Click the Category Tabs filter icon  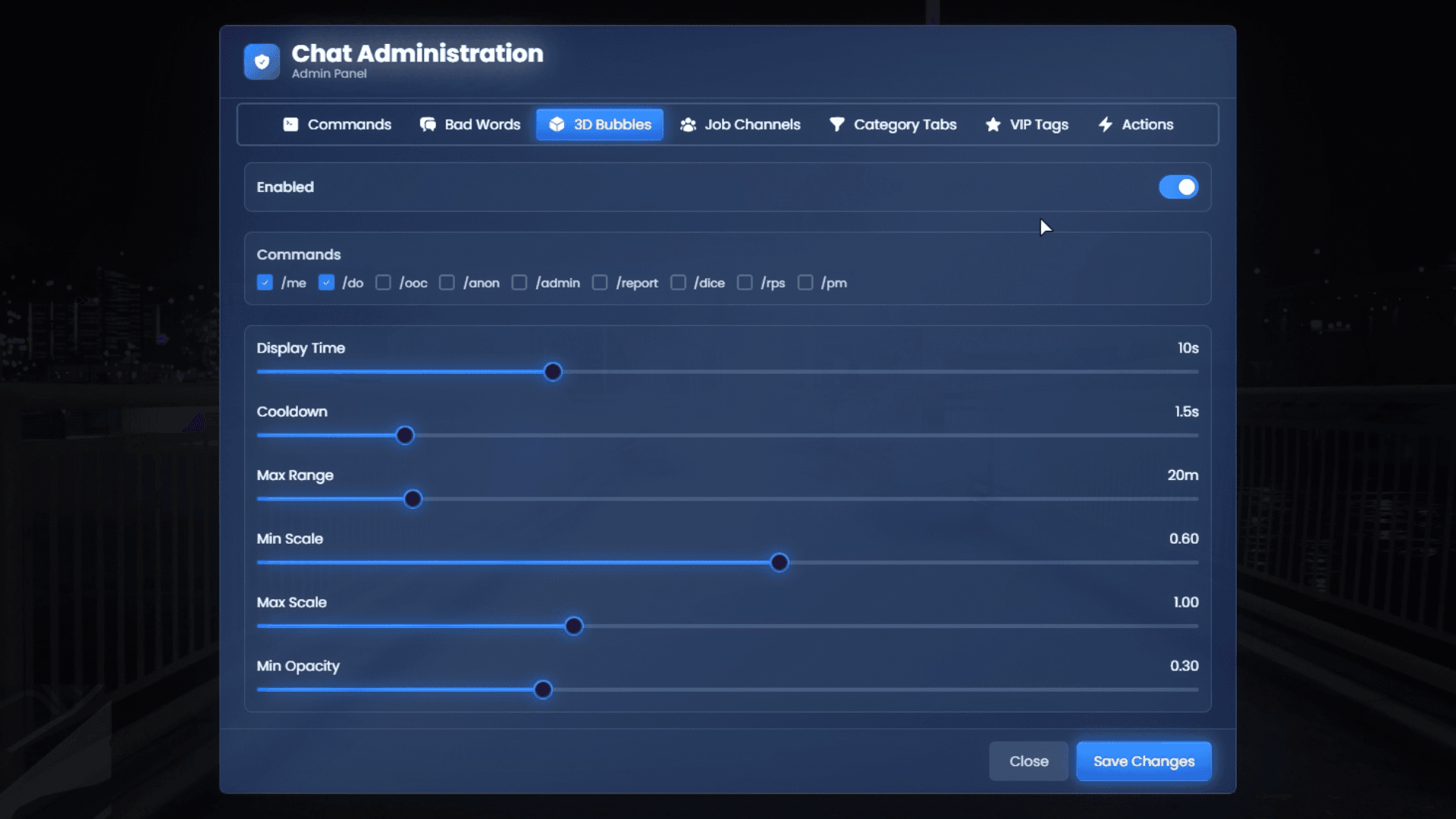coord(836,124)
